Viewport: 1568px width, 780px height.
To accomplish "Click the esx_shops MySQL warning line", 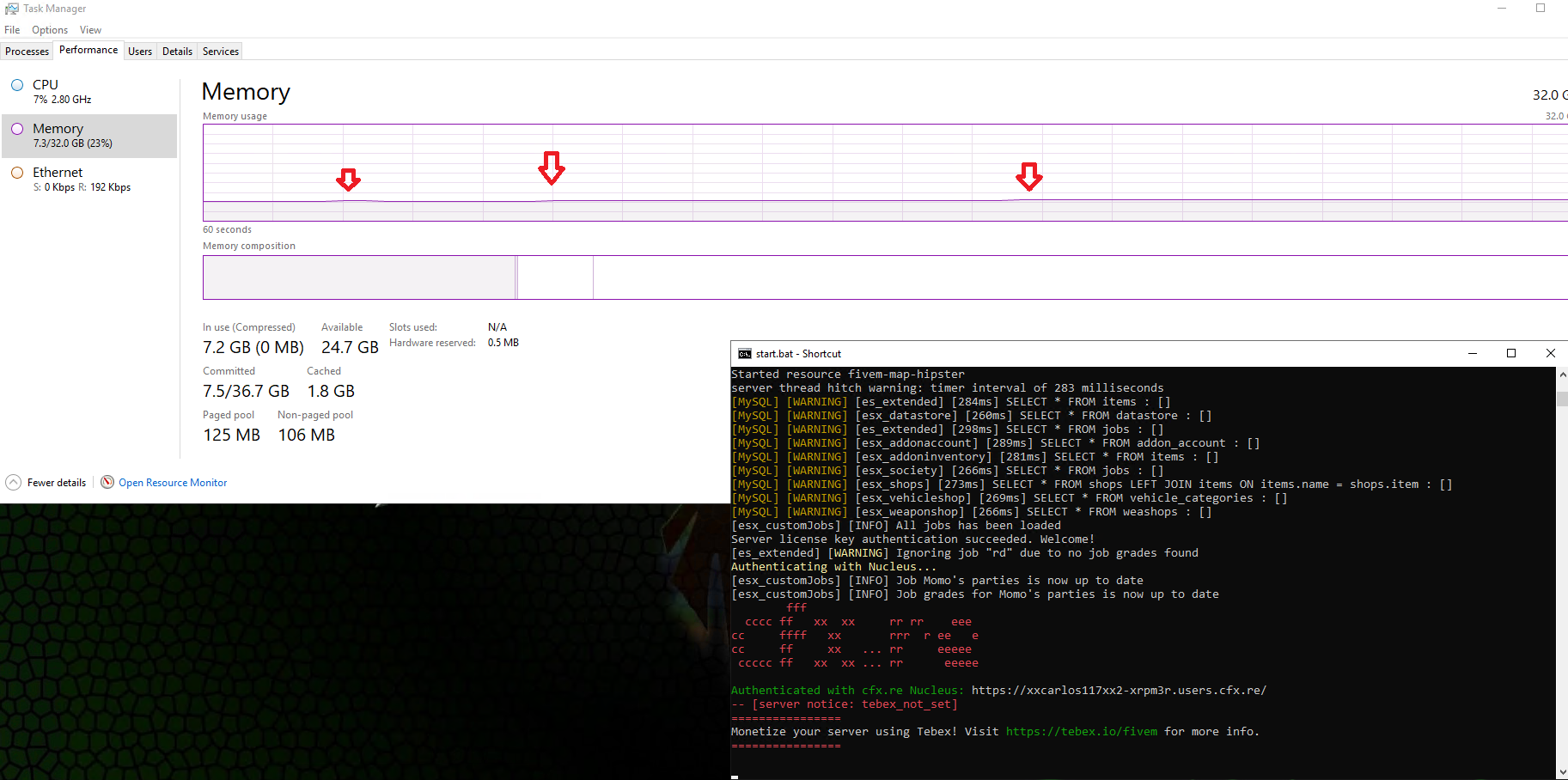I will (x=1091, y=484).
